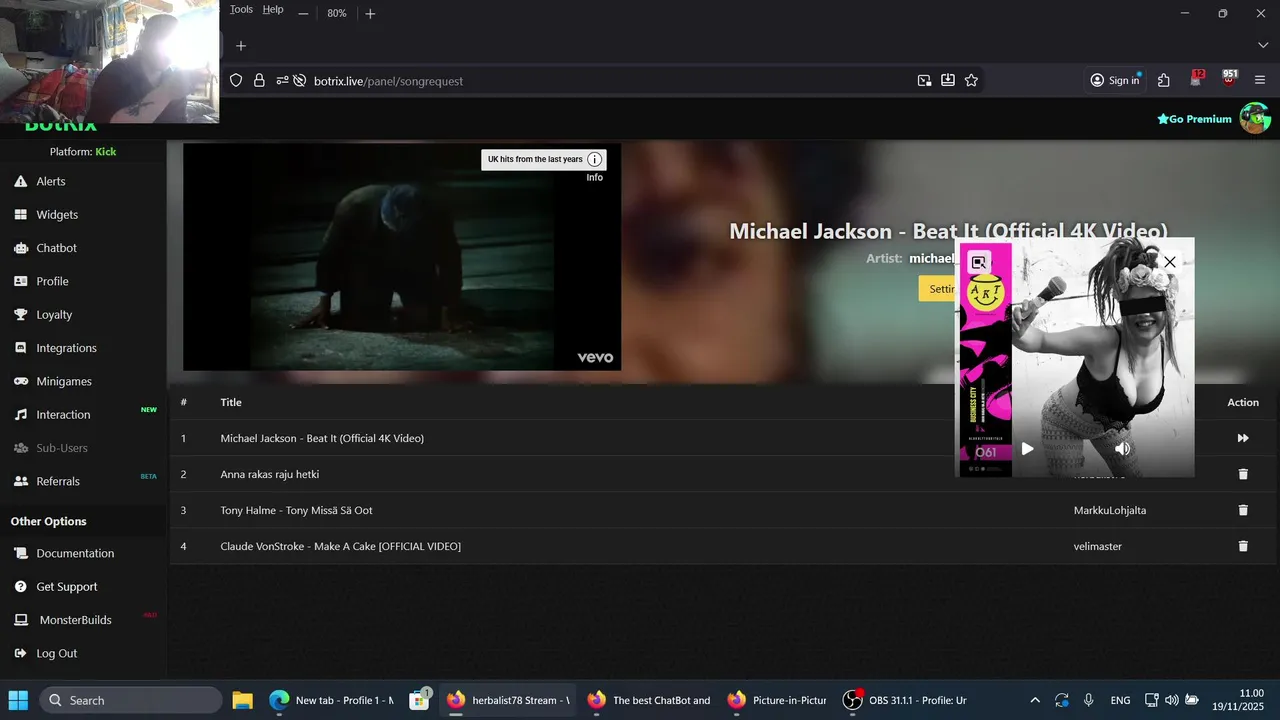
Task: Click the Windows Start button
Action: click(19, 700)
